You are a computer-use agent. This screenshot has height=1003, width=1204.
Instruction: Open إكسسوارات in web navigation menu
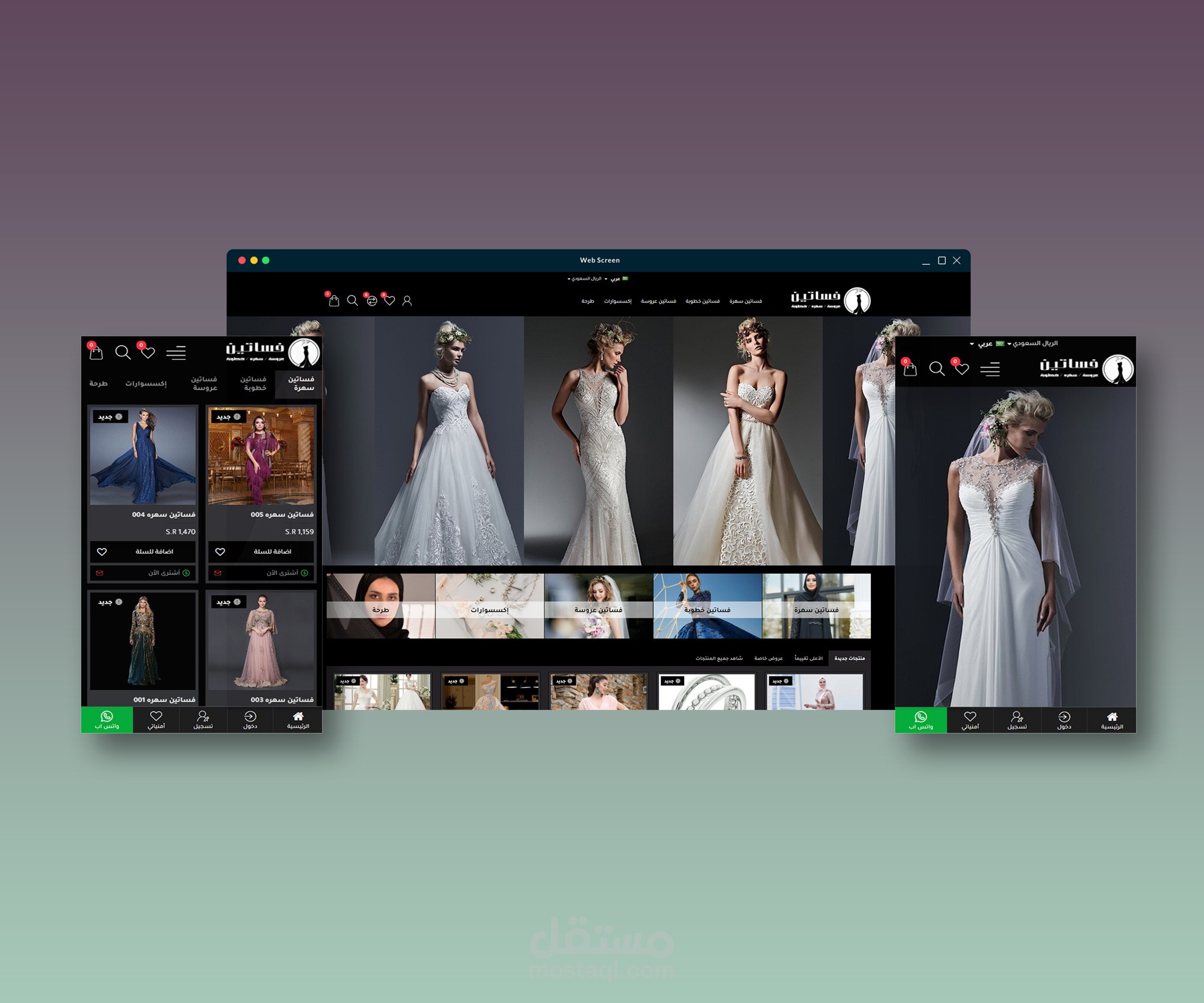617,301
